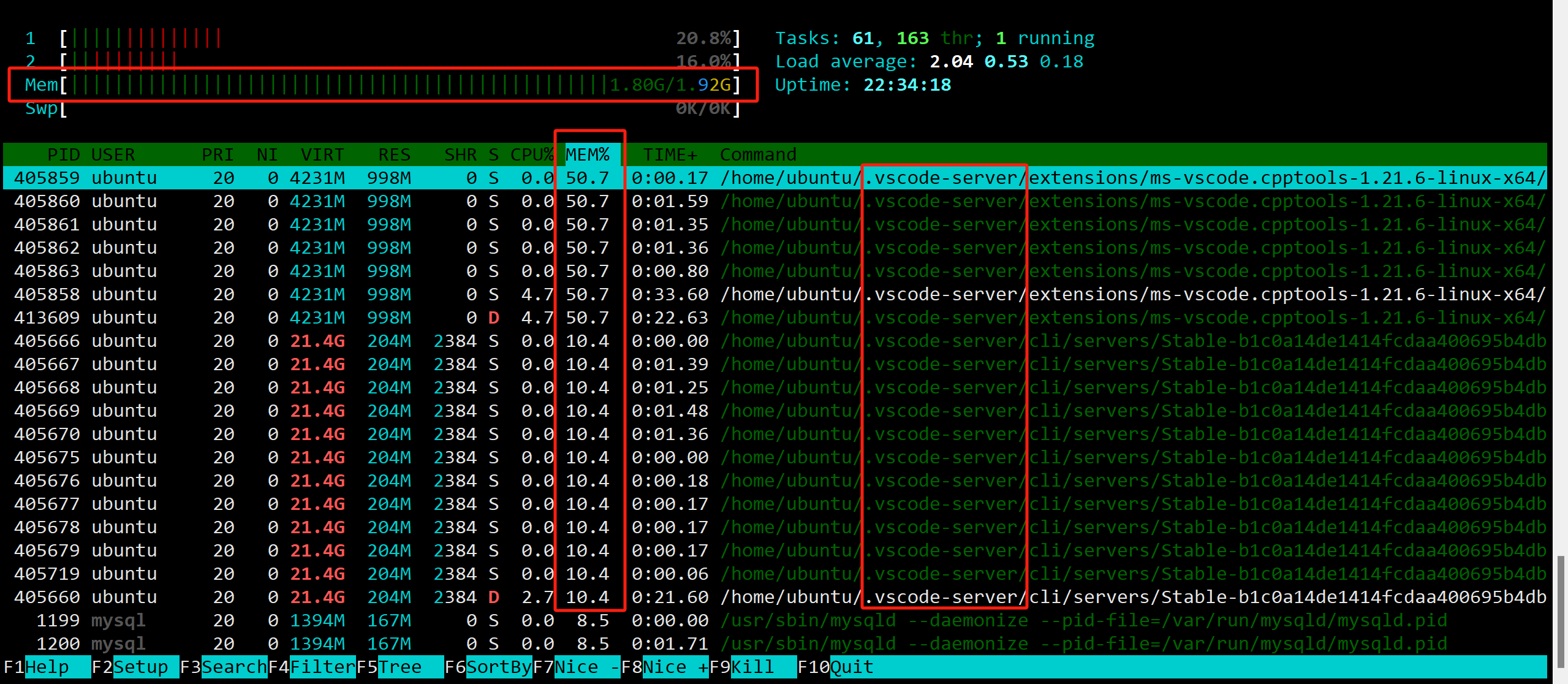Screen dimensions: 1568x684
Task: Click the terminal vertical scrollbar thumb
Action: (x=1561, y=612)
